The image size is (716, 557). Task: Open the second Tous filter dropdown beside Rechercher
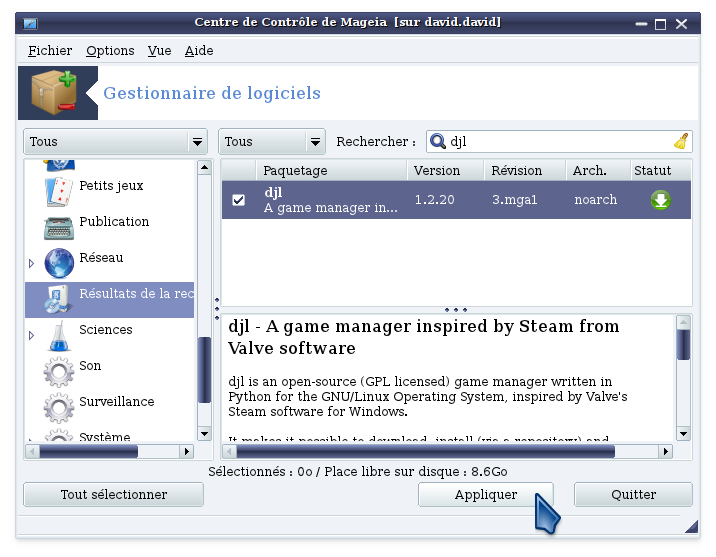(272, 142)
